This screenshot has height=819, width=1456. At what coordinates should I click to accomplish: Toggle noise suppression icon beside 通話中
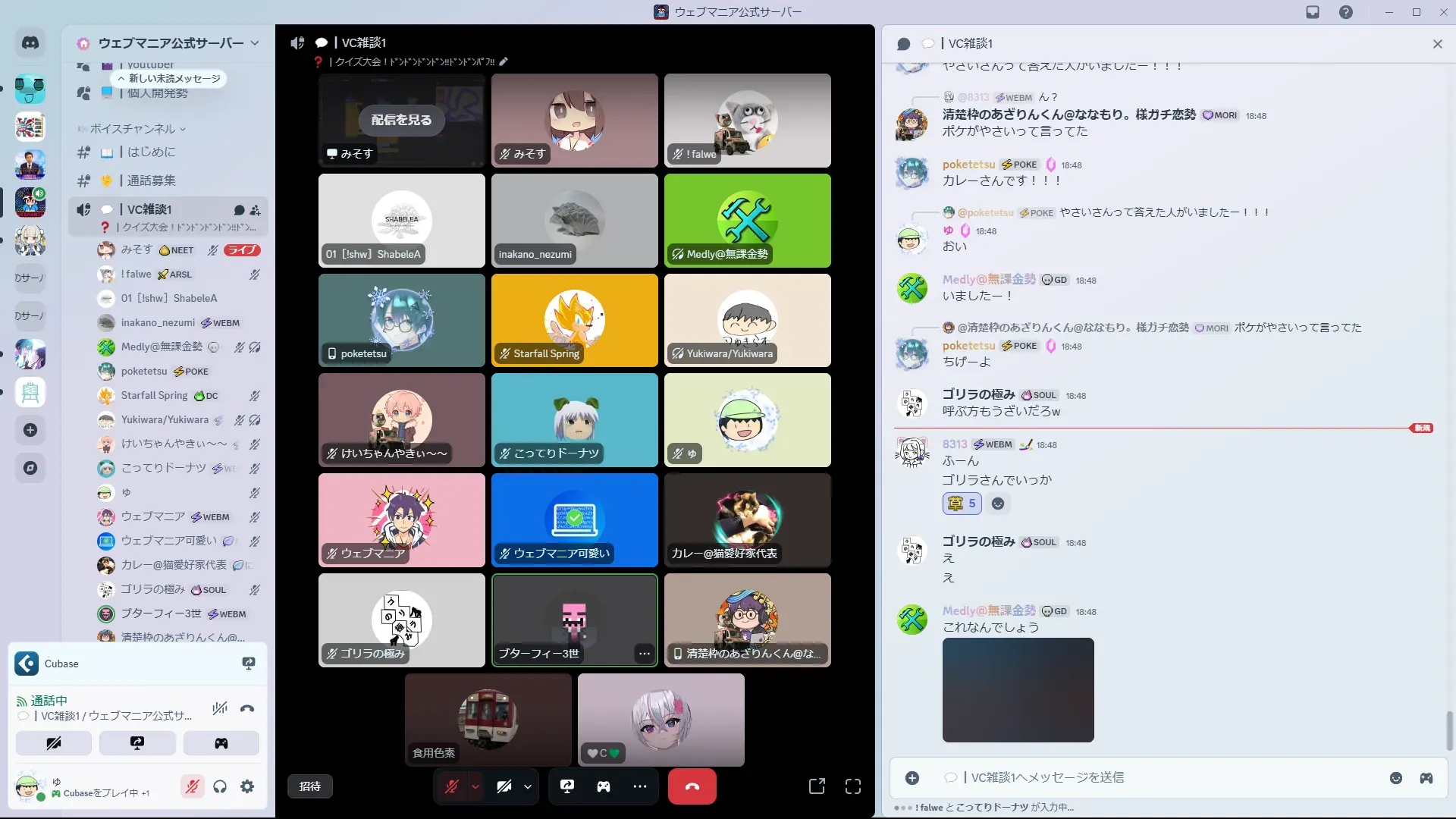220,708
